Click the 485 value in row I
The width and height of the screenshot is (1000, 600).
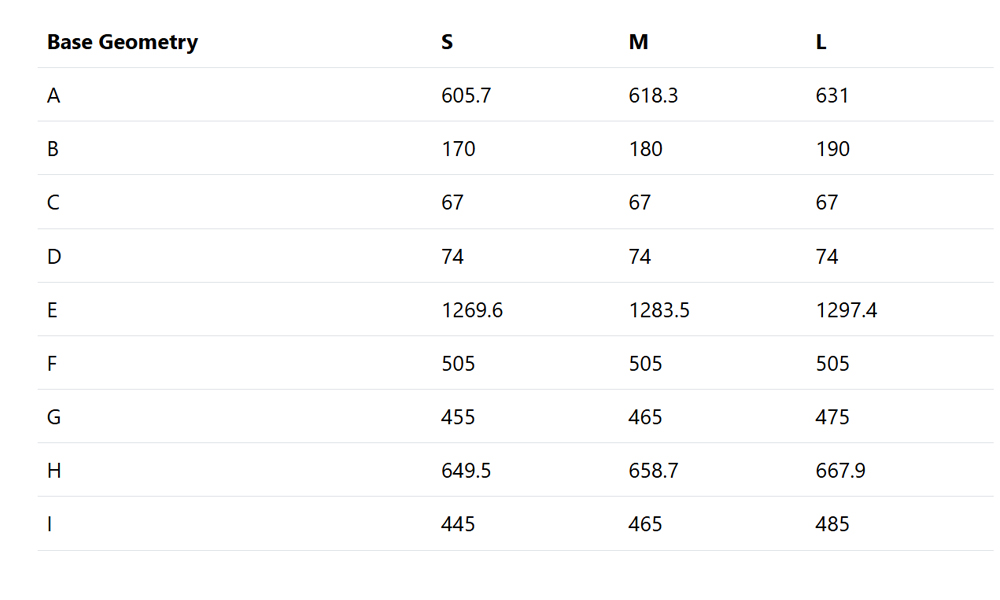point(832,525)
